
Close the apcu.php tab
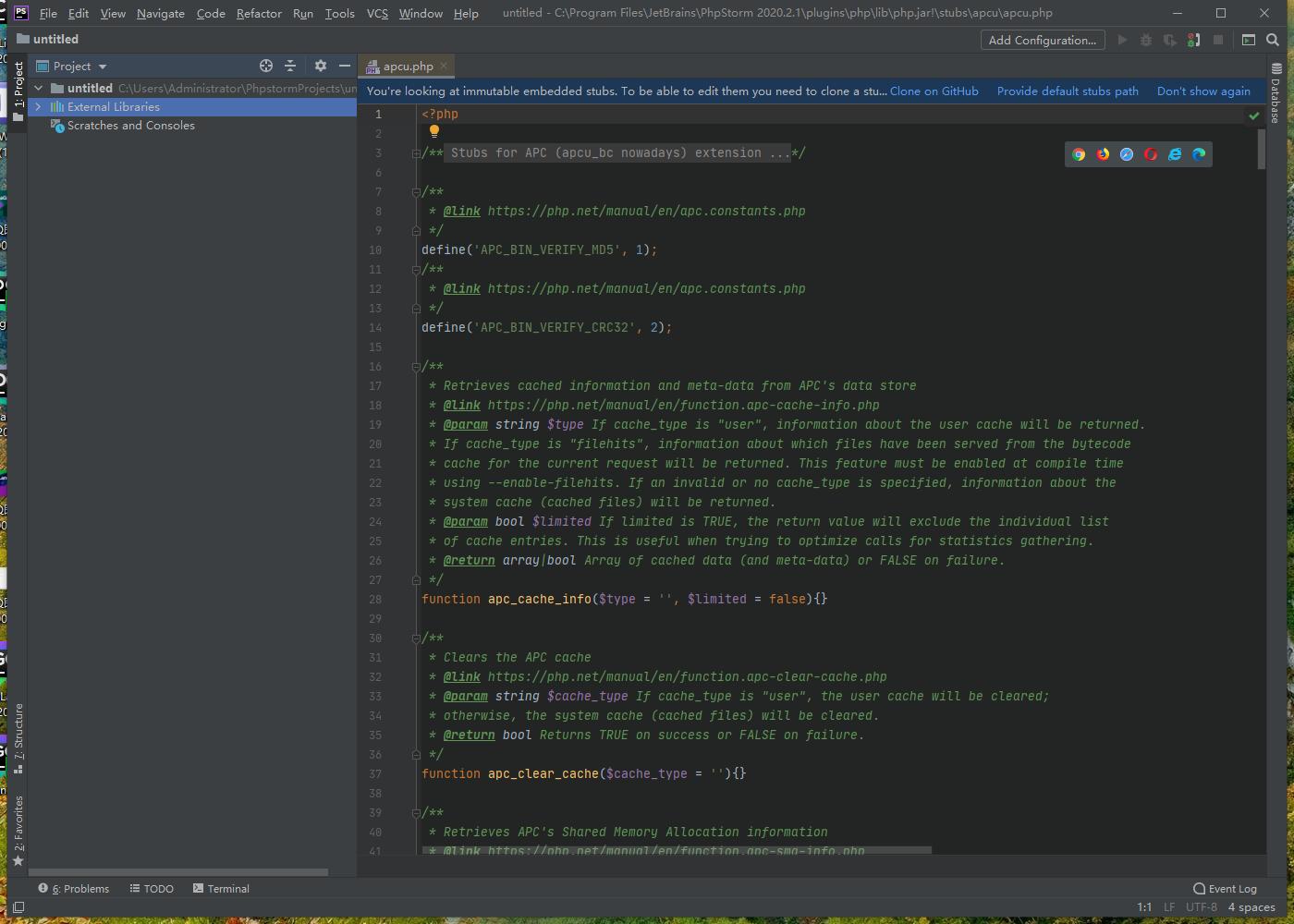444,66
